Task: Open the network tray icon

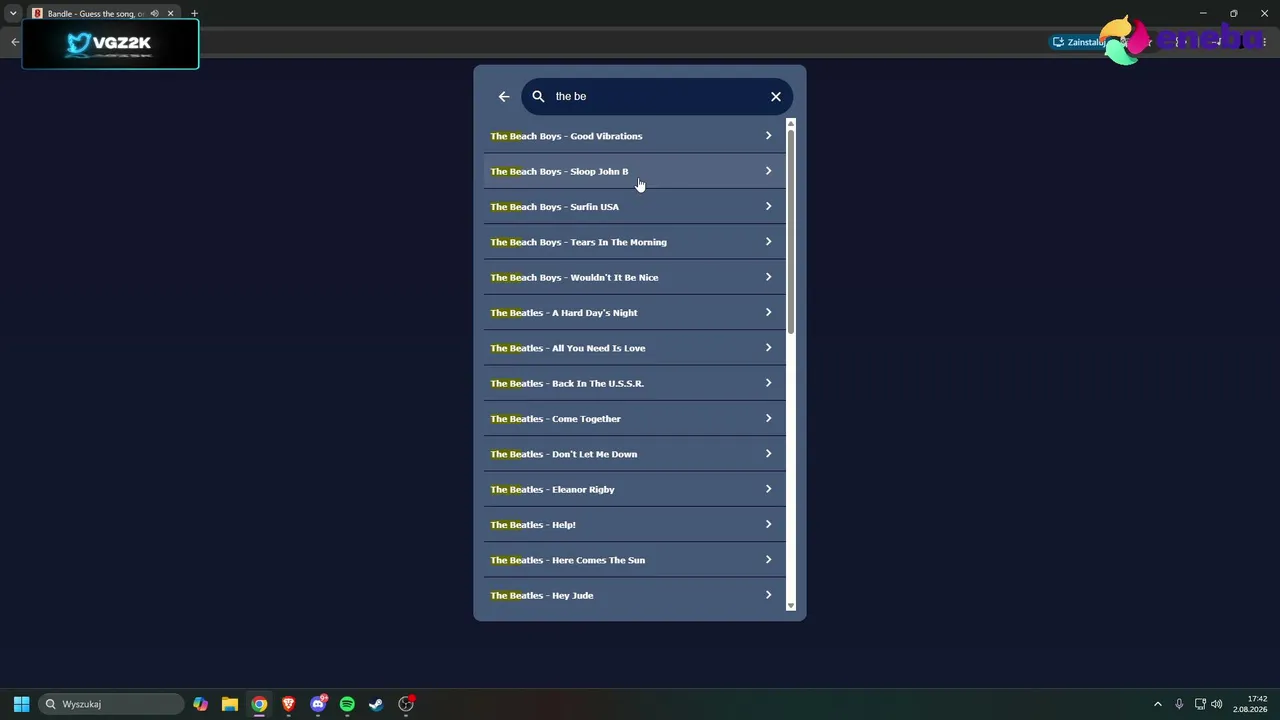Action: 1200,704
